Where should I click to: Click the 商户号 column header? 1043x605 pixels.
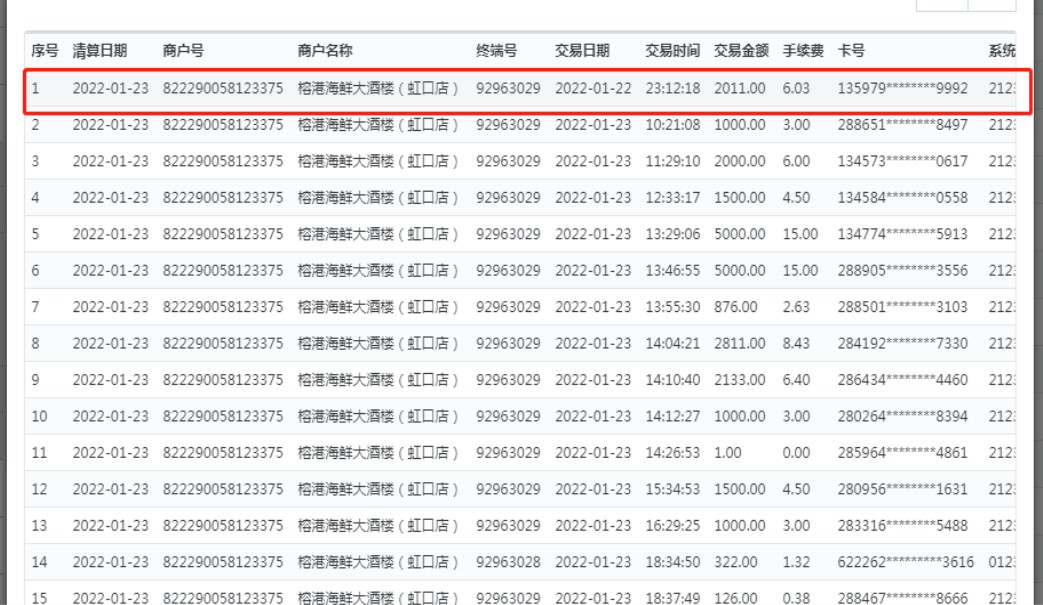click(181, 52)
